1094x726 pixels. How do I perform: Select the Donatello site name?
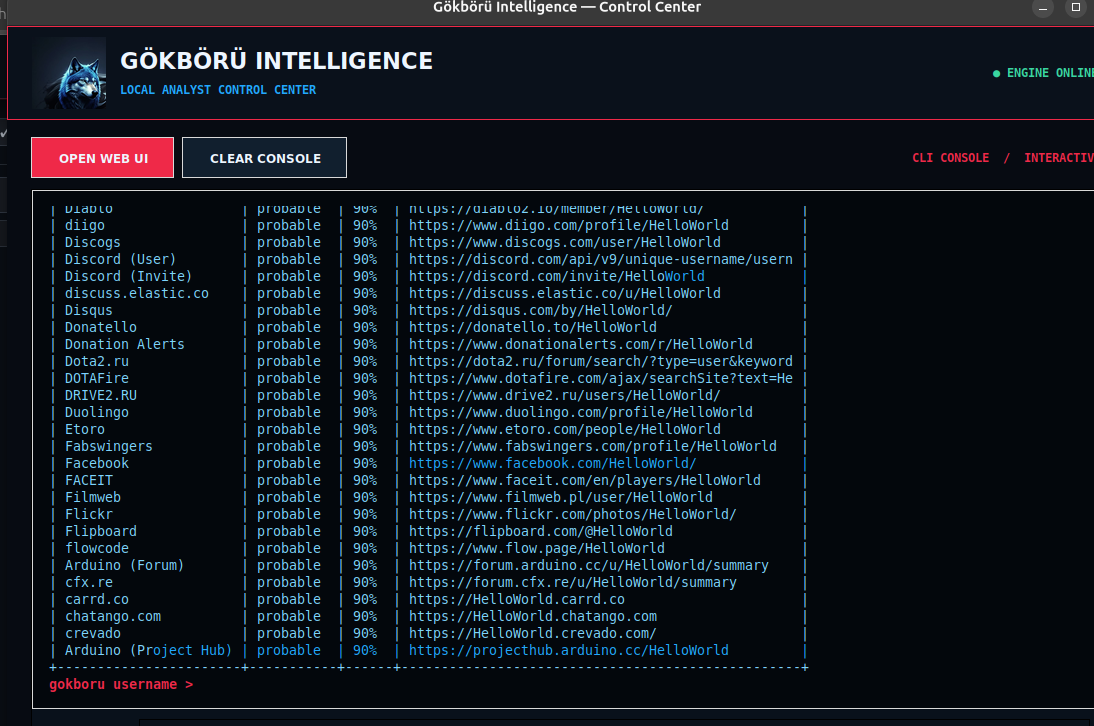pos(100,327)
